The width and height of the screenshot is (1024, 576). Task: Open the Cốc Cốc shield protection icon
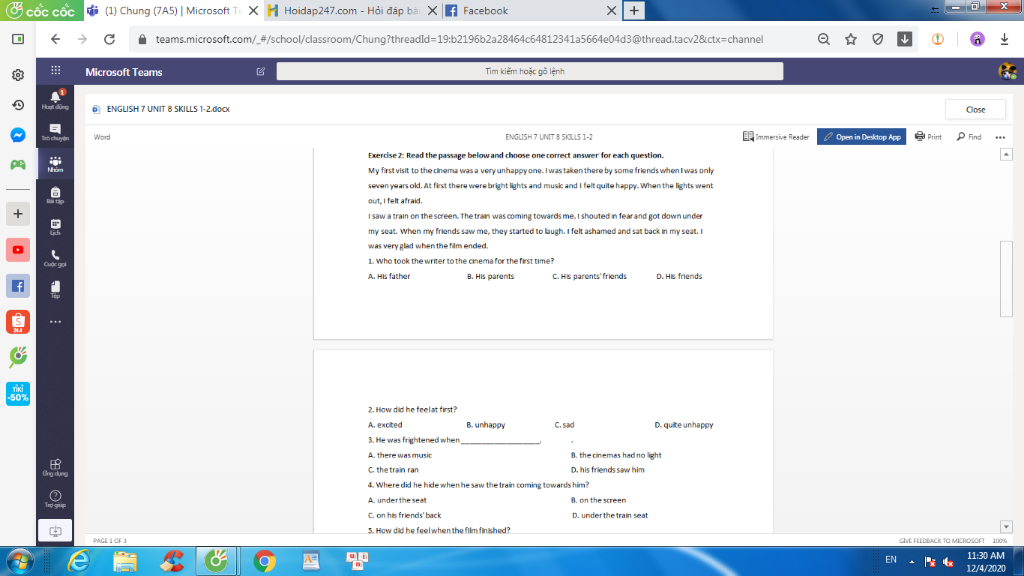click(x=878, y=39)
